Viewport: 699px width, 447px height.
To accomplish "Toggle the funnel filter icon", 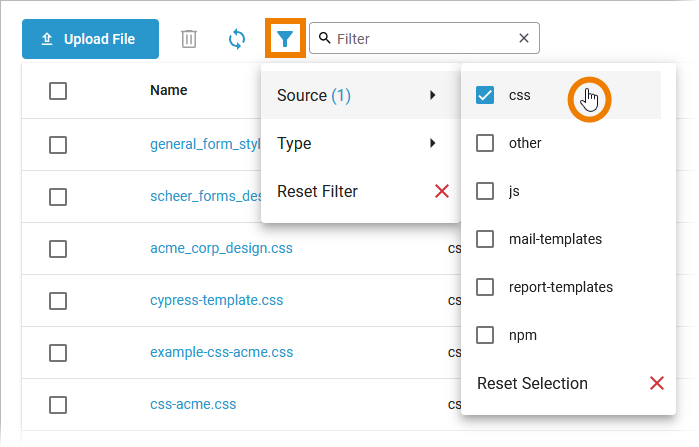I will [x=285, y=39].
